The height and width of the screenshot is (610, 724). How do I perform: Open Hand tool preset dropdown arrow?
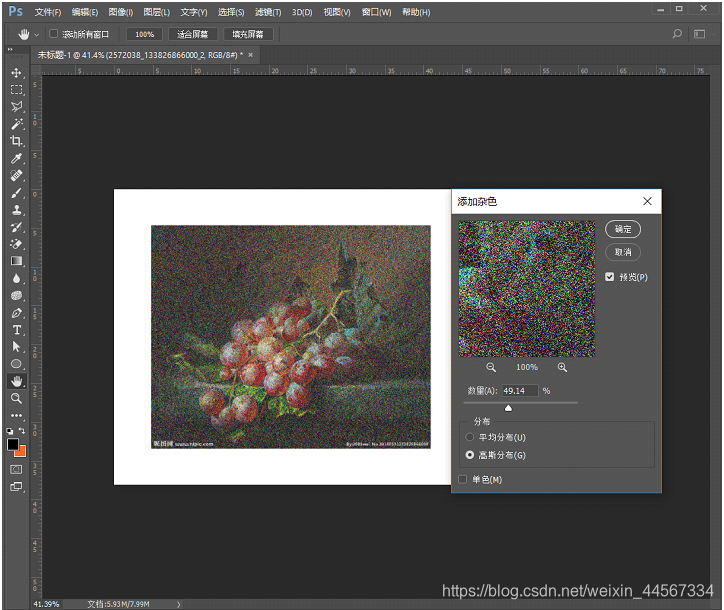click(x=36, y=35)
